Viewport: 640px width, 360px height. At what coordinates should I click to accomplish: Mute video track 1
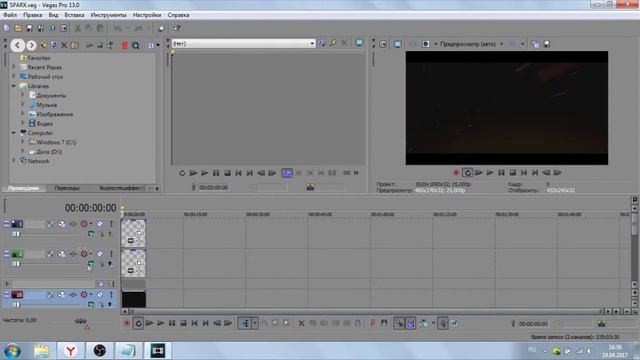coord(100,224)
